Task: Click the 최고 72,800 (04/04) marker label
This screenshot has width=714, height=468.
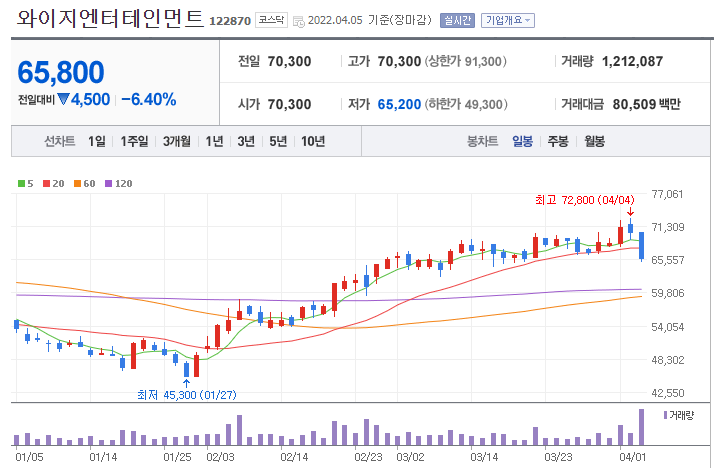Action: pos(585,200)
